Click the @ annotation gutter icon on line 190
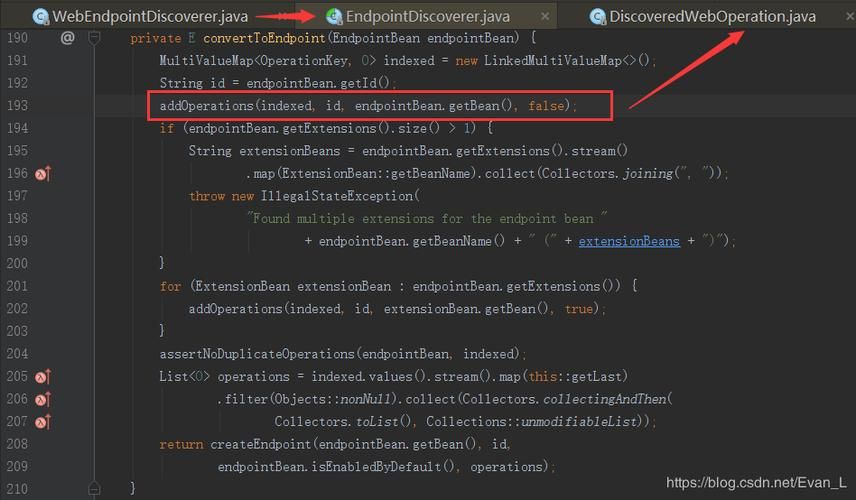Image resolution: width=856 pixels, height=500 pixels. (x=68, y=38)
